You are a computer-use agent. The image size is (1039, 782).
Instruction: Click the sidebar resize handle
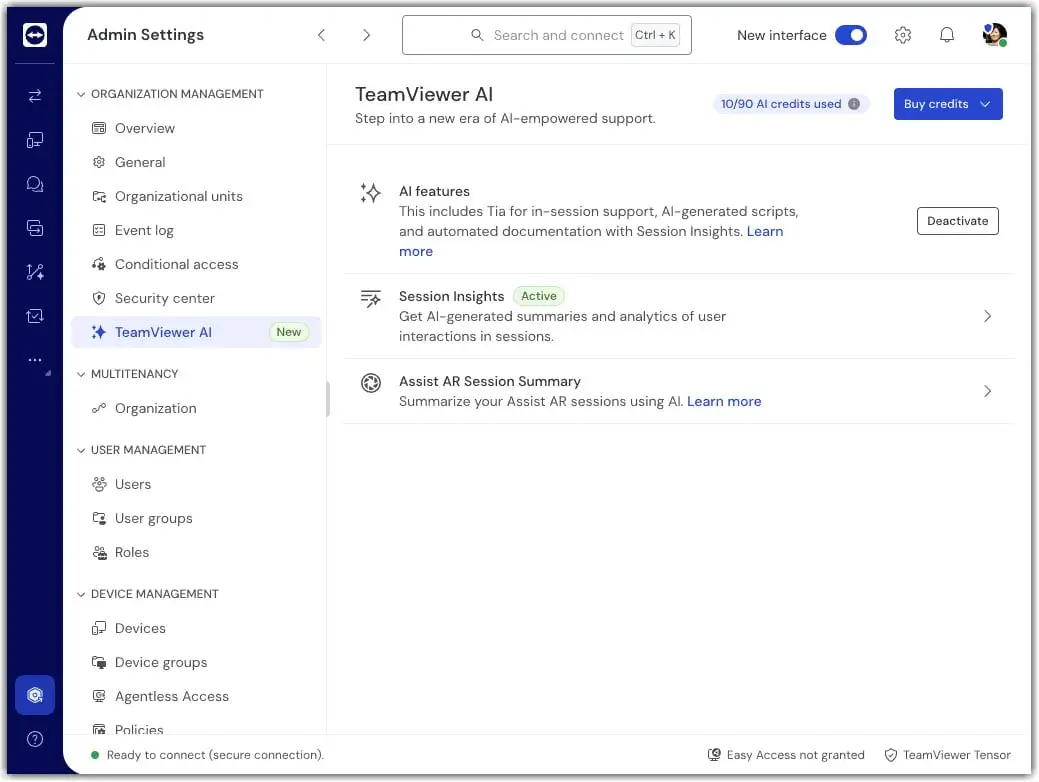(x=328, y=399)
